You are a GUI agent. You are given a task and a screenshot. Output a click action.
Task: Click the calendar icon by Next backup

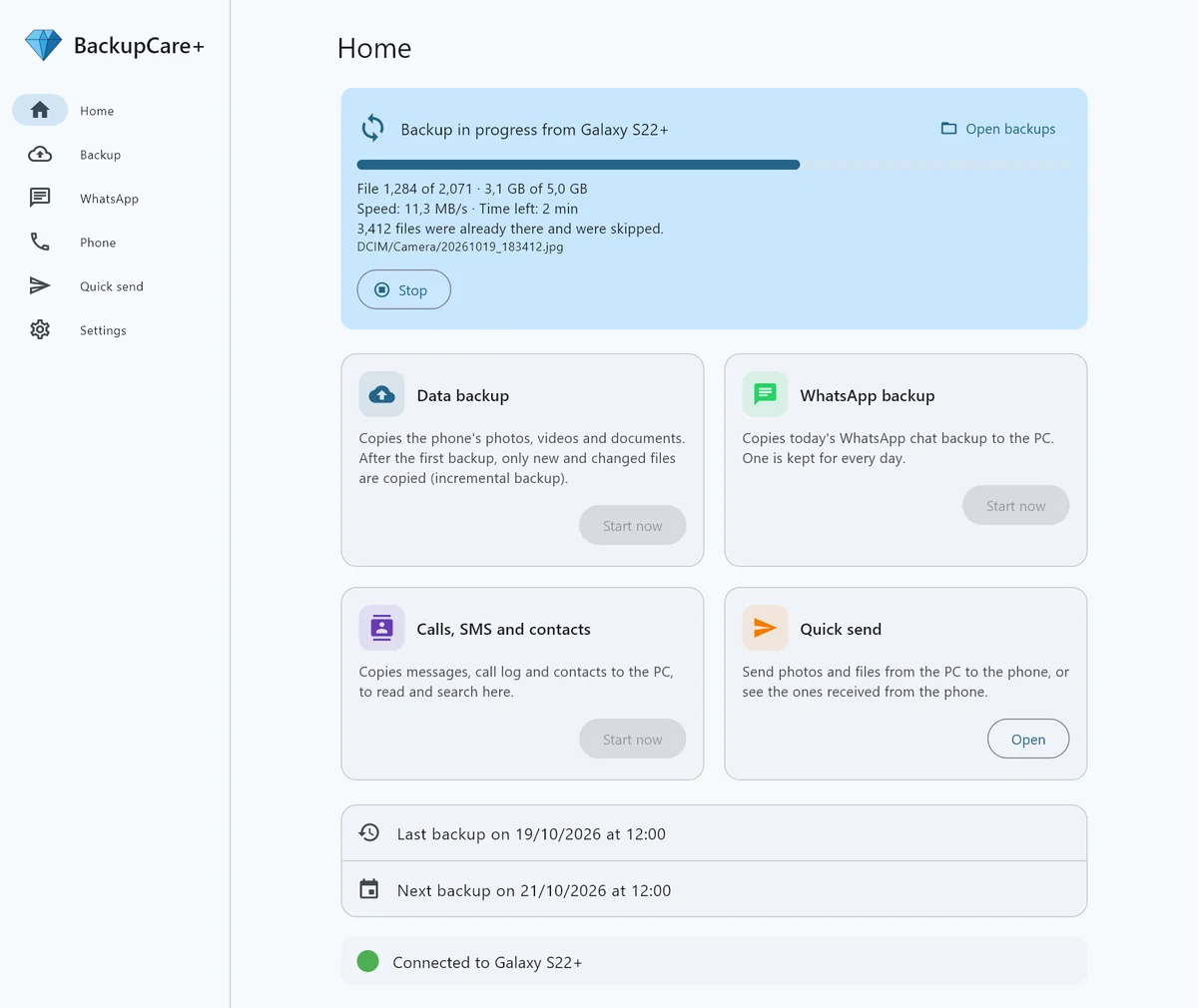(x=369, y=889)
